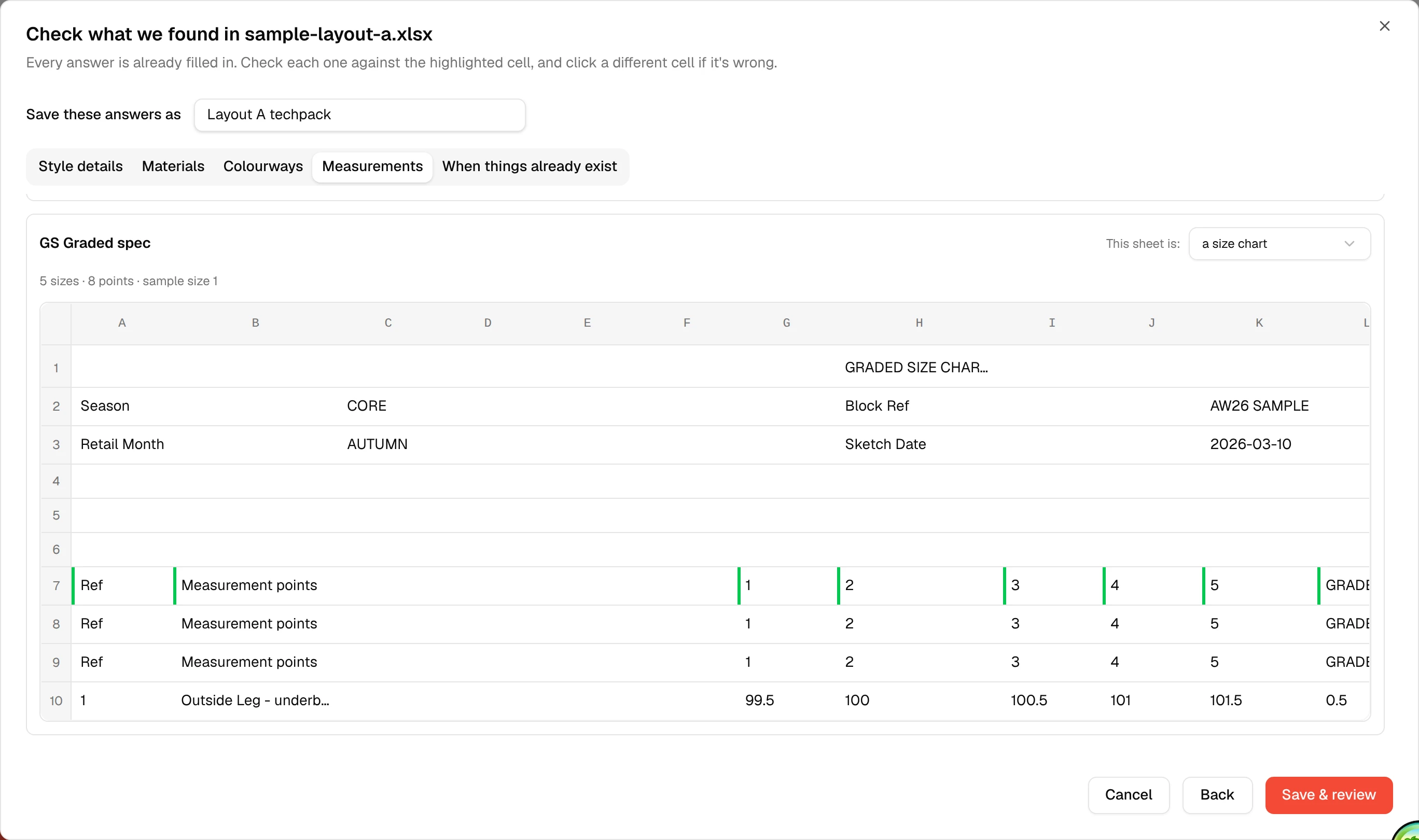Click the 'GS Graded spec' sheet title
Viewport: 1419px width, 840px height.
point(95,243)
